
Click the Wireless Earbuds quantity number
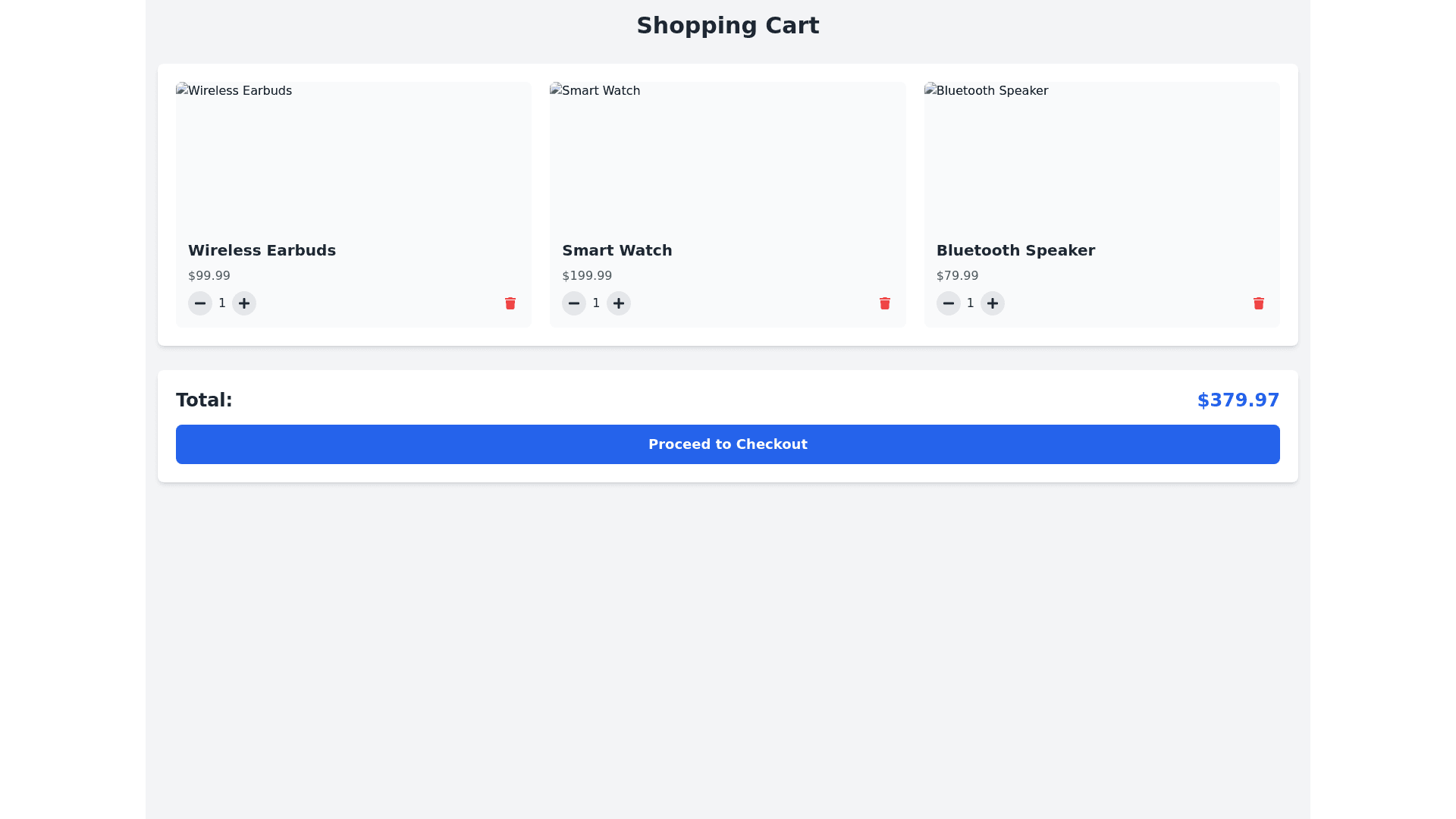[x=222, y=303]
